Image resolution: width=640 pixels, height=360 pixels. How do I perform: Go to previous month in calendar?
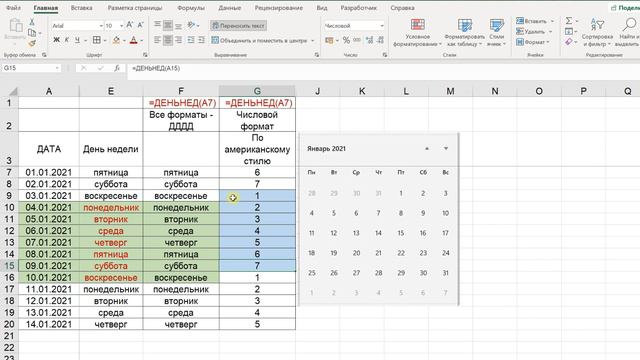[x=427, y=149]
